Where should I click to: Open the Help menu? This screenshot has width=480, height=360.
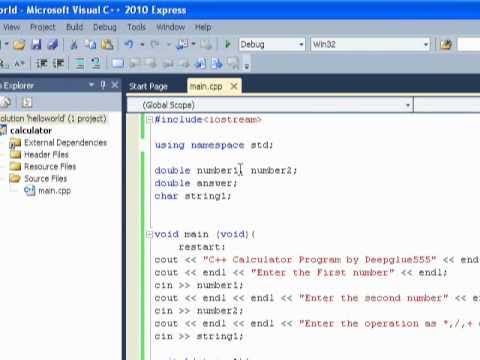(x=203, y=27)
